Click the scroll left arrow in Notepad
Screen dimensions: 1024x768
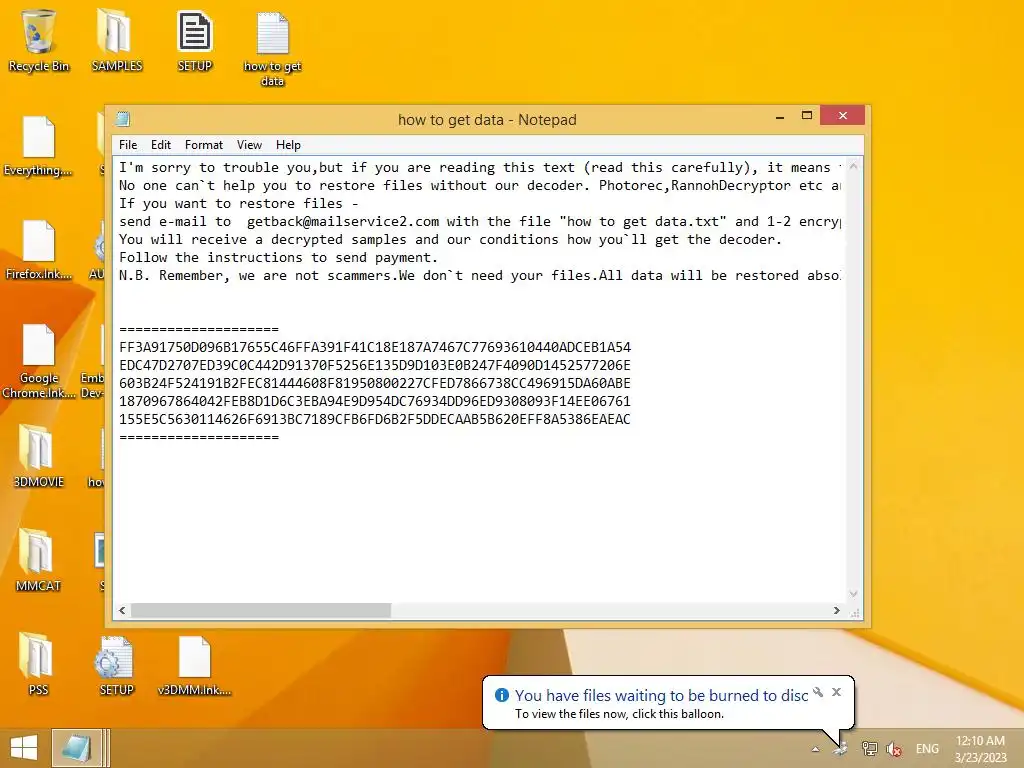122,611
